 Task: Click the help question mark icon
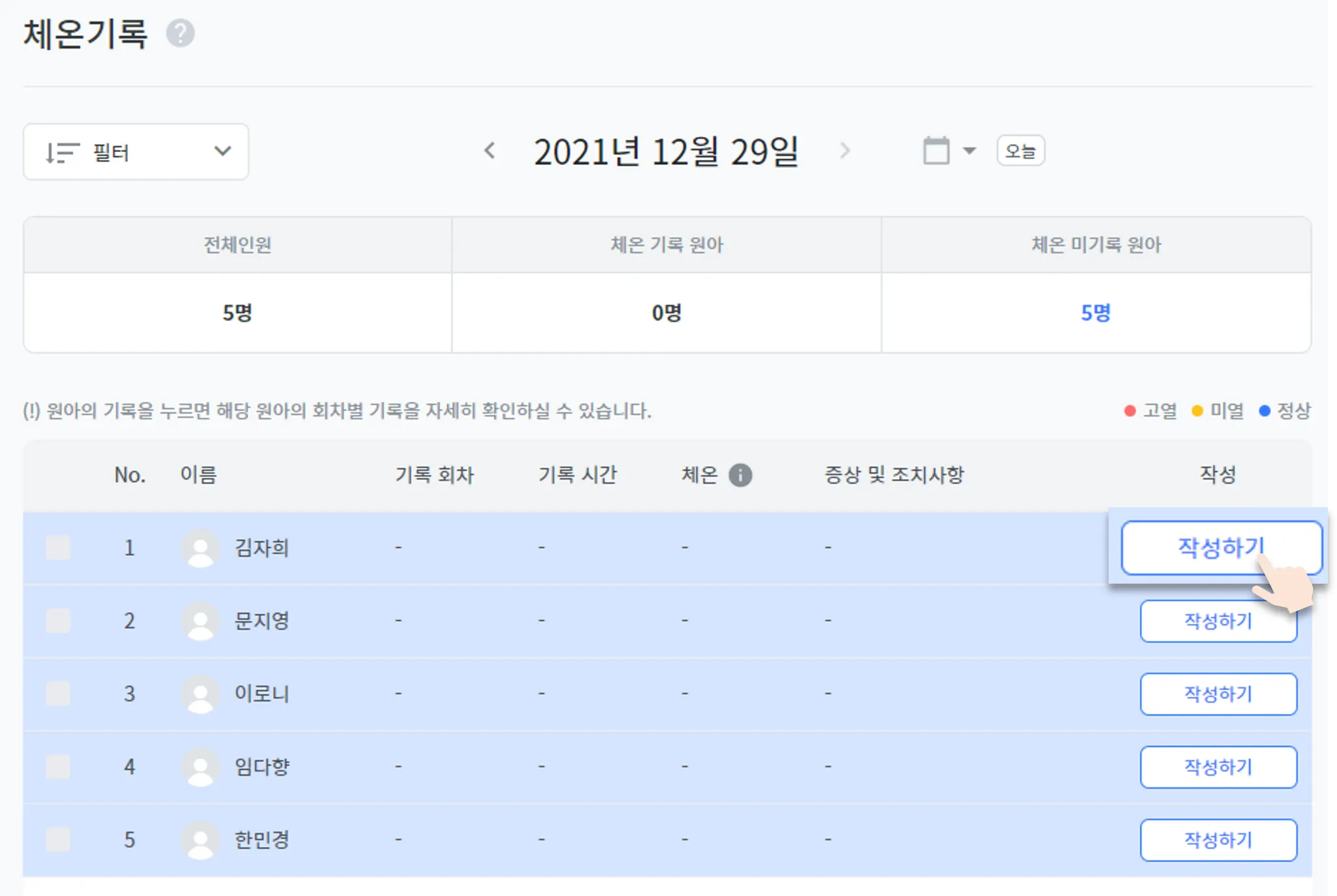[x=180, y=33]
